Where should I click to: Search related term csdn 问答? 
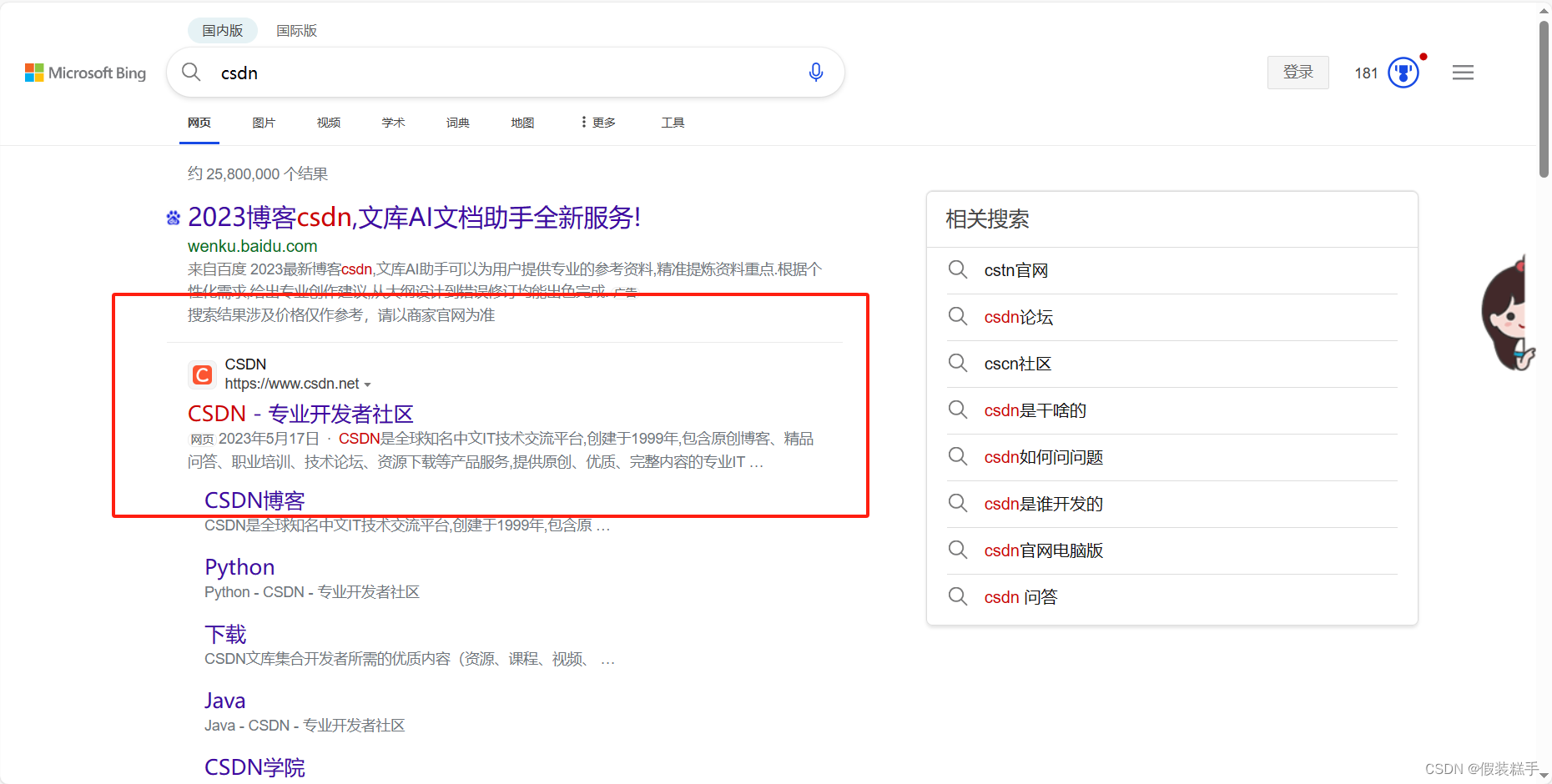coord(1020,597)
